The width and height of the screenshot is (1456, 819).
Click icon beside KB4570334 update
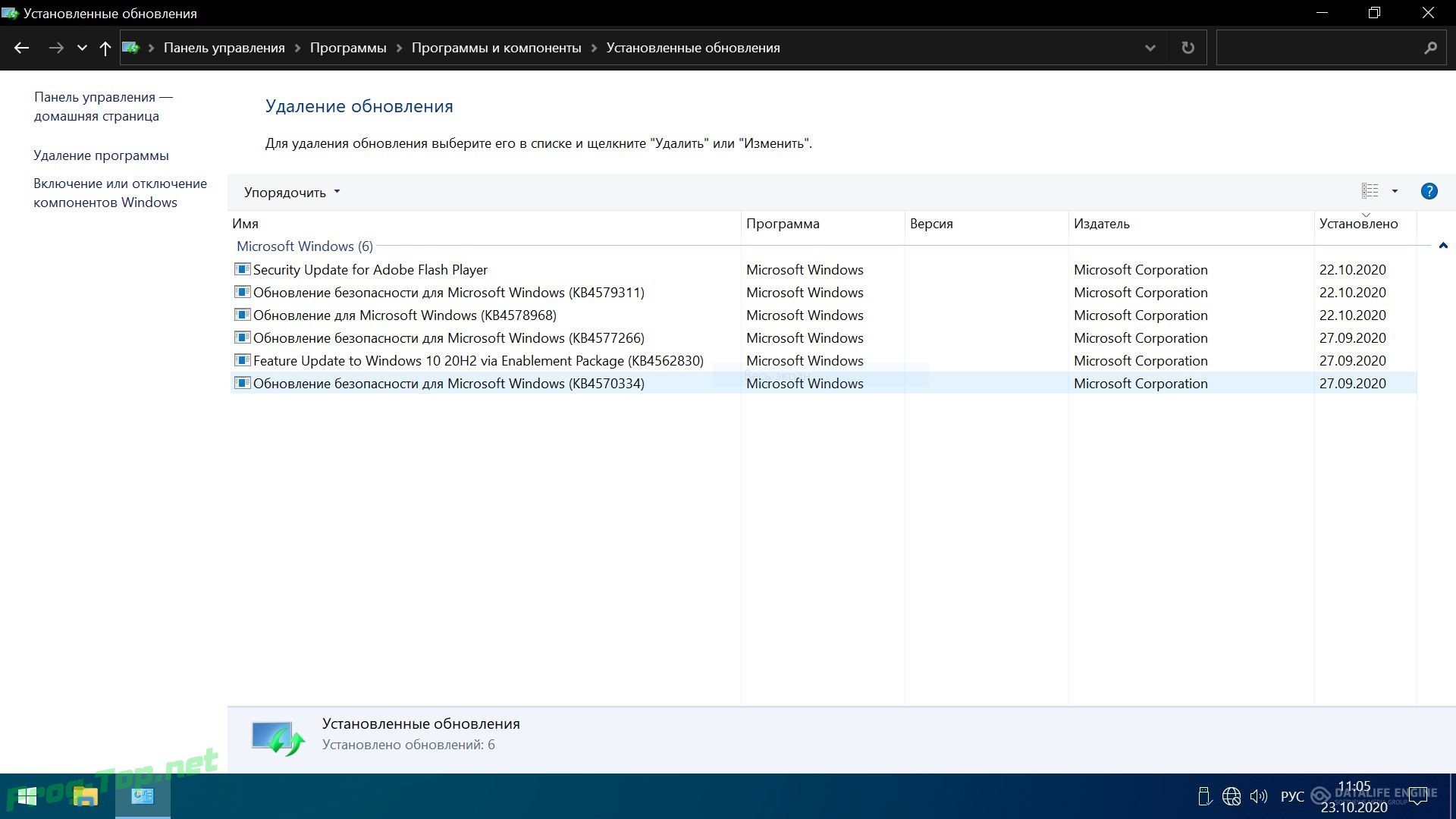242,383
